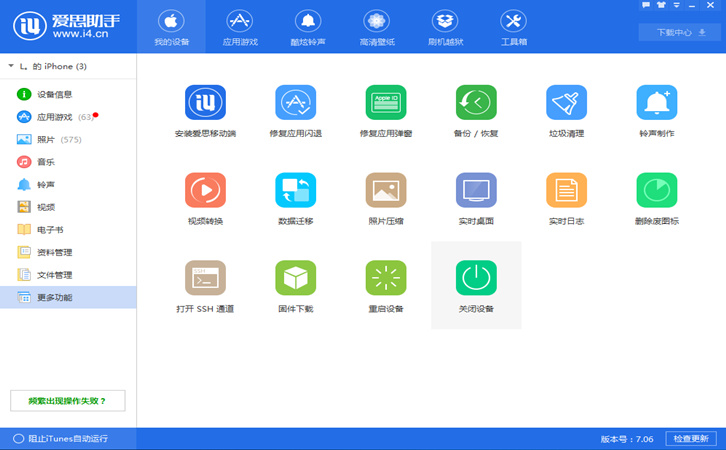Open the 视频转换 video converter
This screenshot has width=726, height=450.
pos(205,190)
